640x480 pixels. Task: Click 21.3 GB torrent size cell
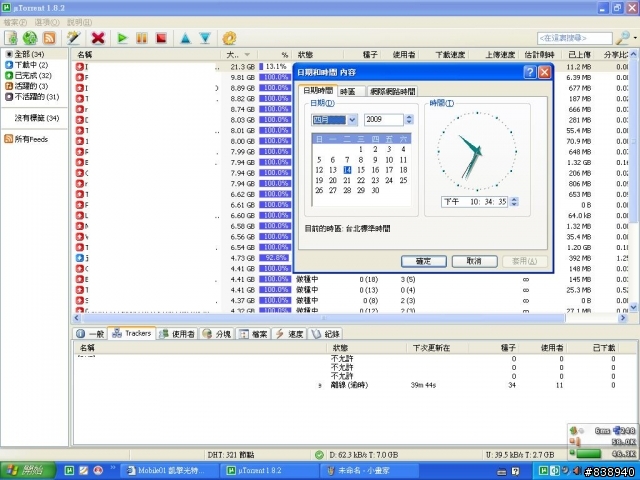[242, 67]
